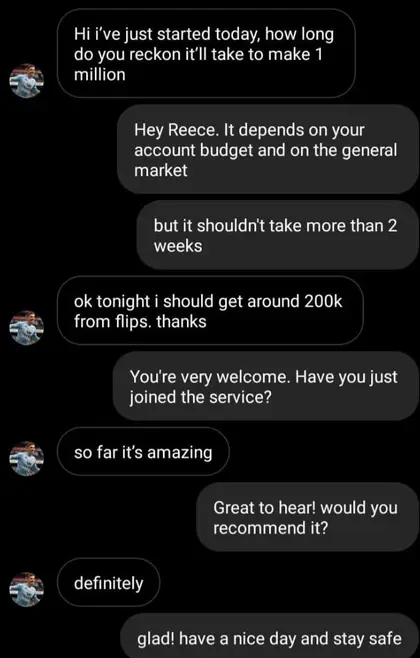Screen dimensions: 420x658
Task: Click "joined the service?" text line
Action: click(x=201, y=397)
